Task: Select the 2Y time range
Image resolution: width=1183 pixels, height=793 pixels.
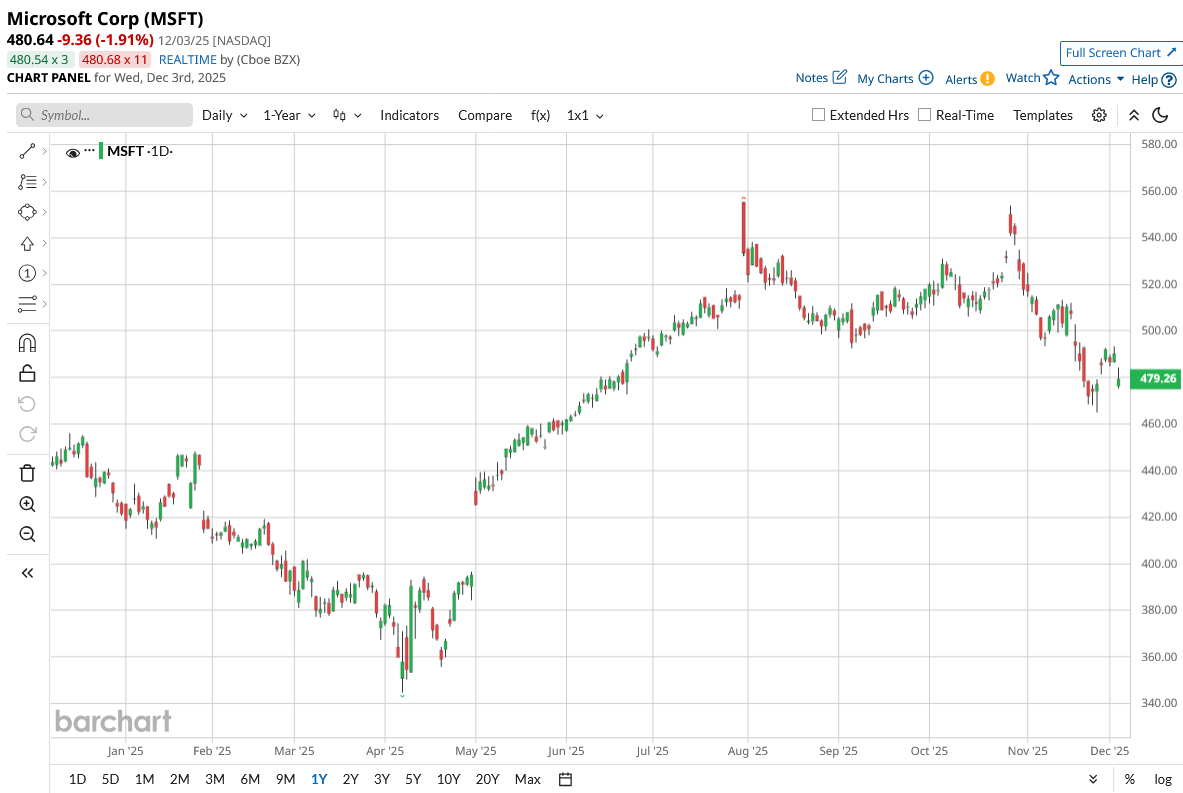Action: click(350, 779)
